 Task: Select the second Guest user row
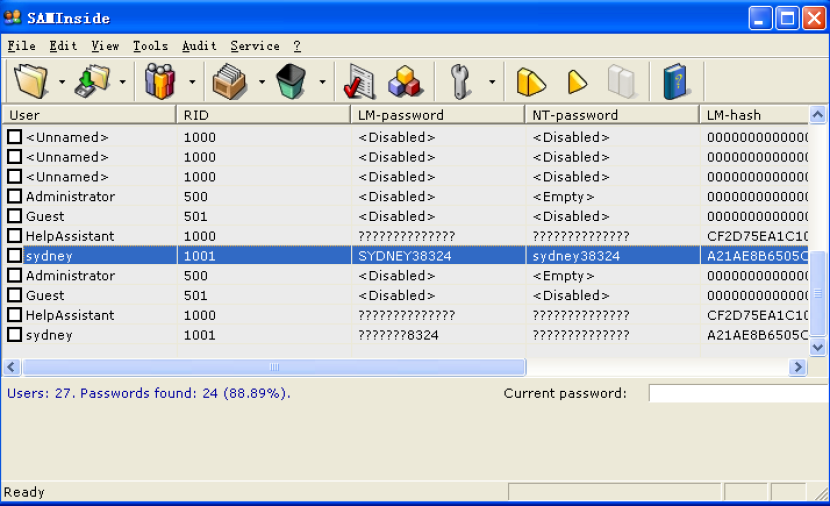pos(405,295)
